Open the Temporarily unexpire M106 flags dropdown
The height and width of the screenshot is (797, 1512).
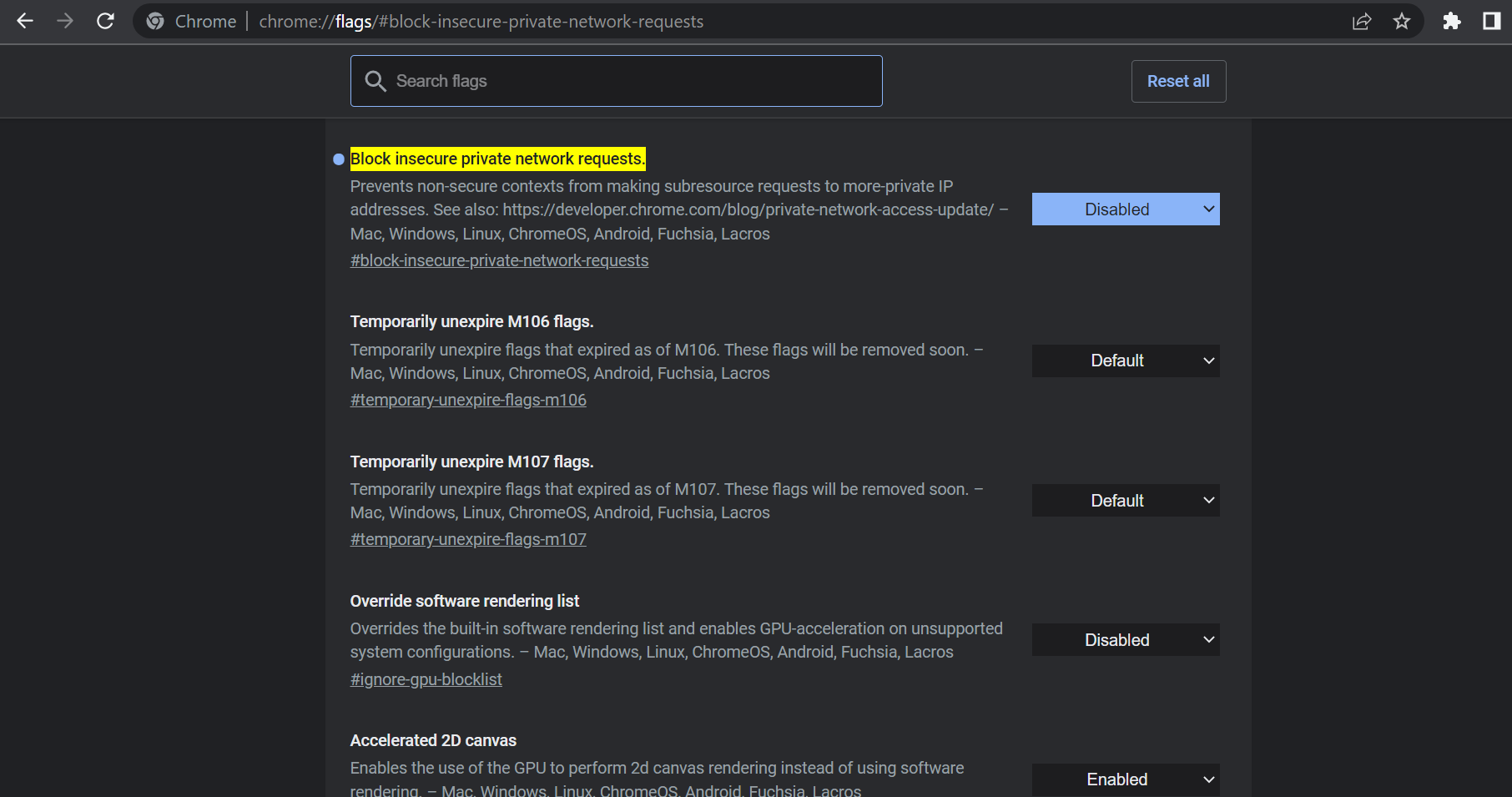click(1126, 361)
